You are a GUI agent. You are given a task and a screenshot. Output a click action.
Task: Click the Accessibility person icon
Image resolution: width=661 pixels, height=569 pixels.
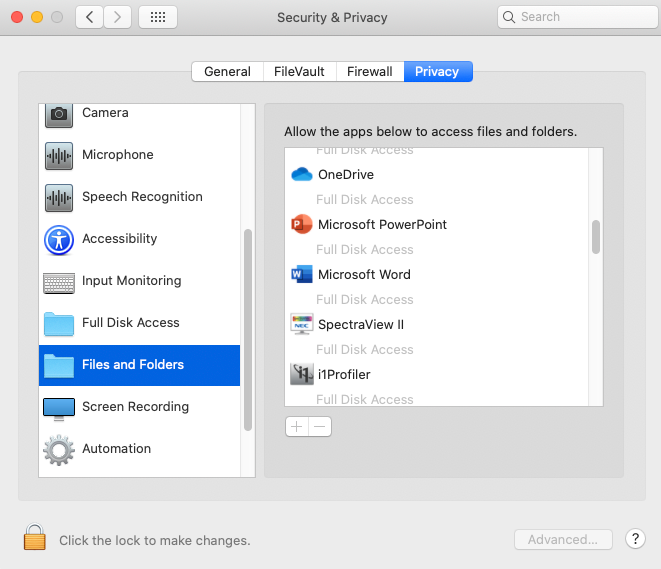click(59, 240)
